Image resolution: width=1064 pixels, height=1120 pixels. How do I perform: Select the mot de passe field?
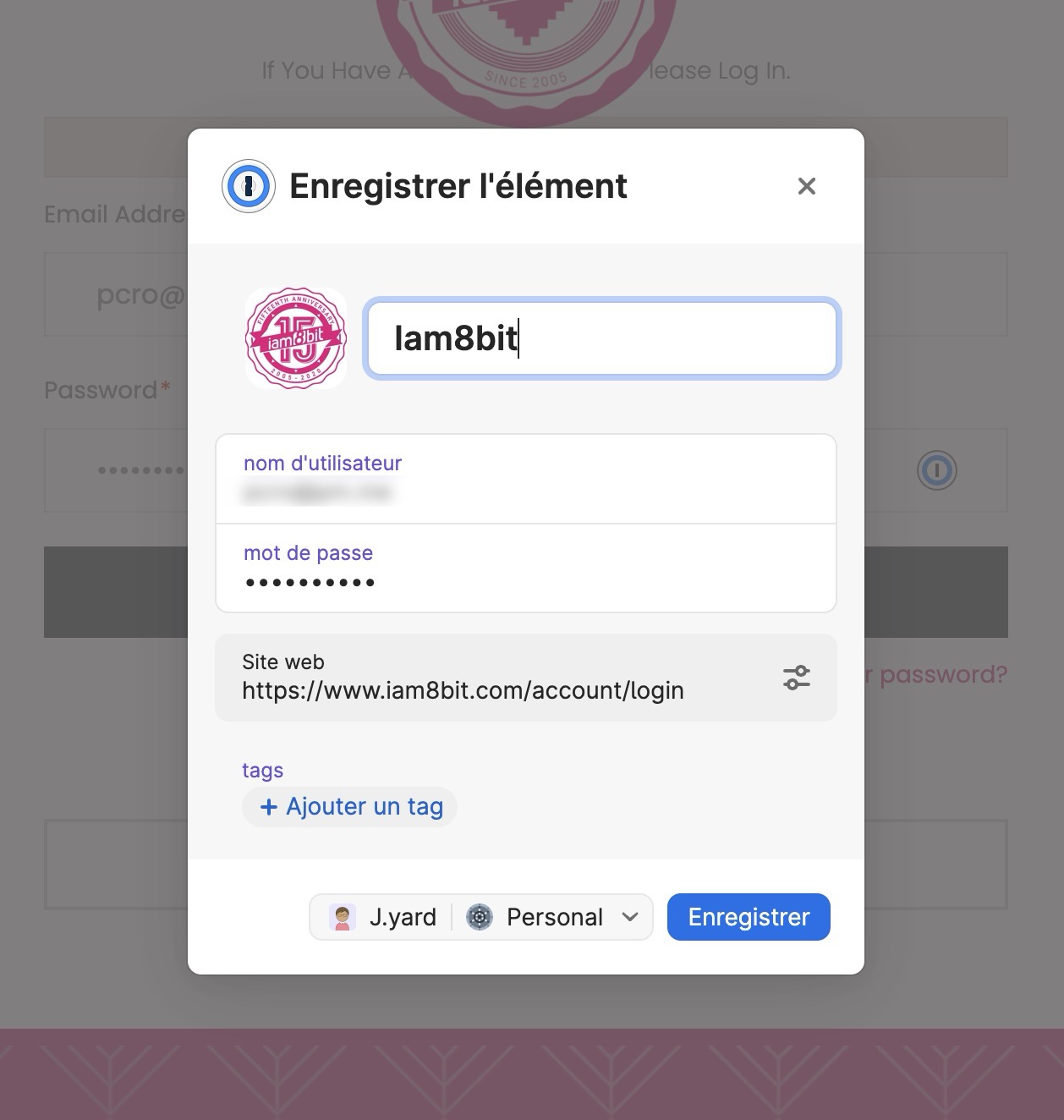tap(526, 568)
